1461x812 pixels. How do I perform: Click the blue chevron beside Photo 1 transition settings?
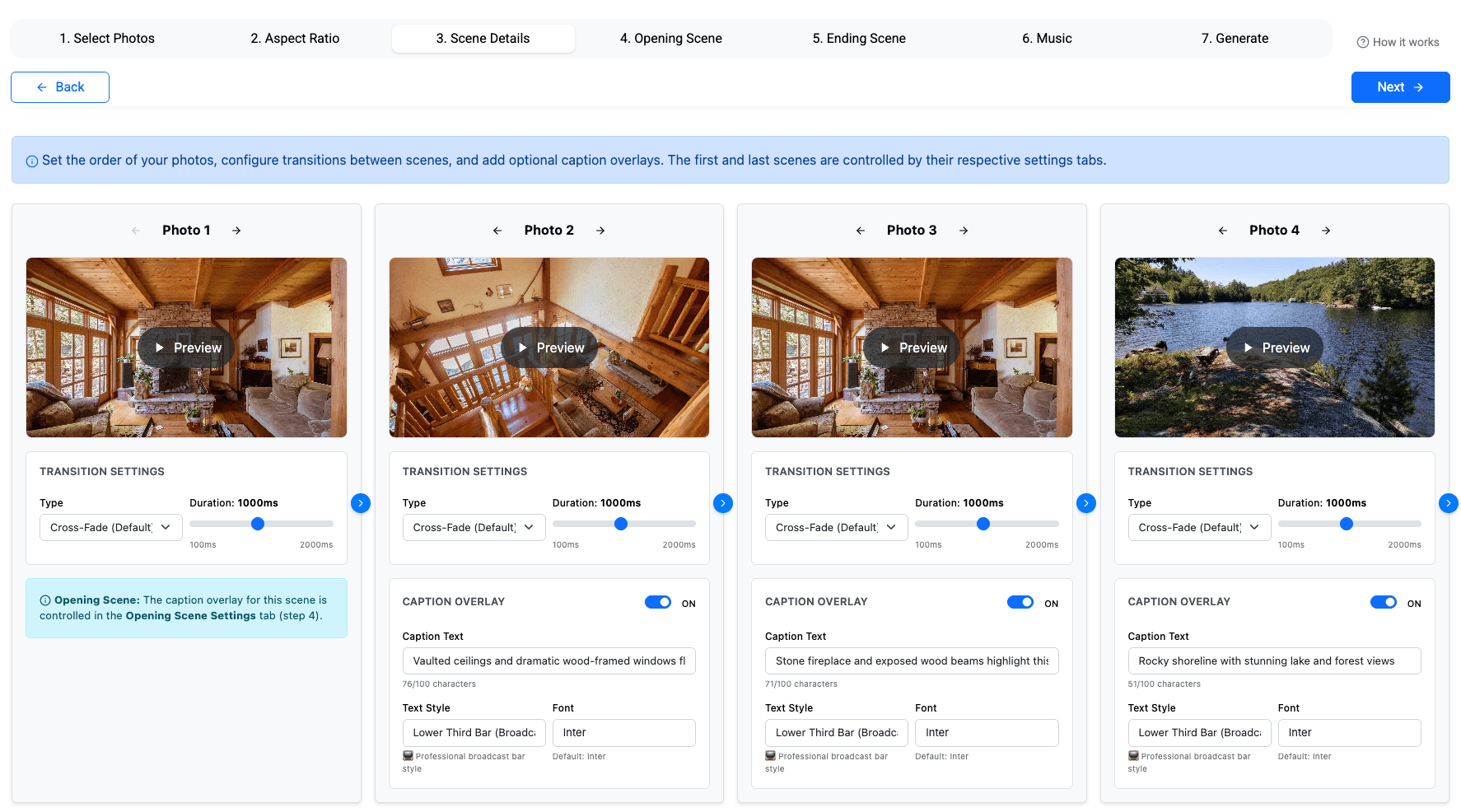click(x=361, y=502)
